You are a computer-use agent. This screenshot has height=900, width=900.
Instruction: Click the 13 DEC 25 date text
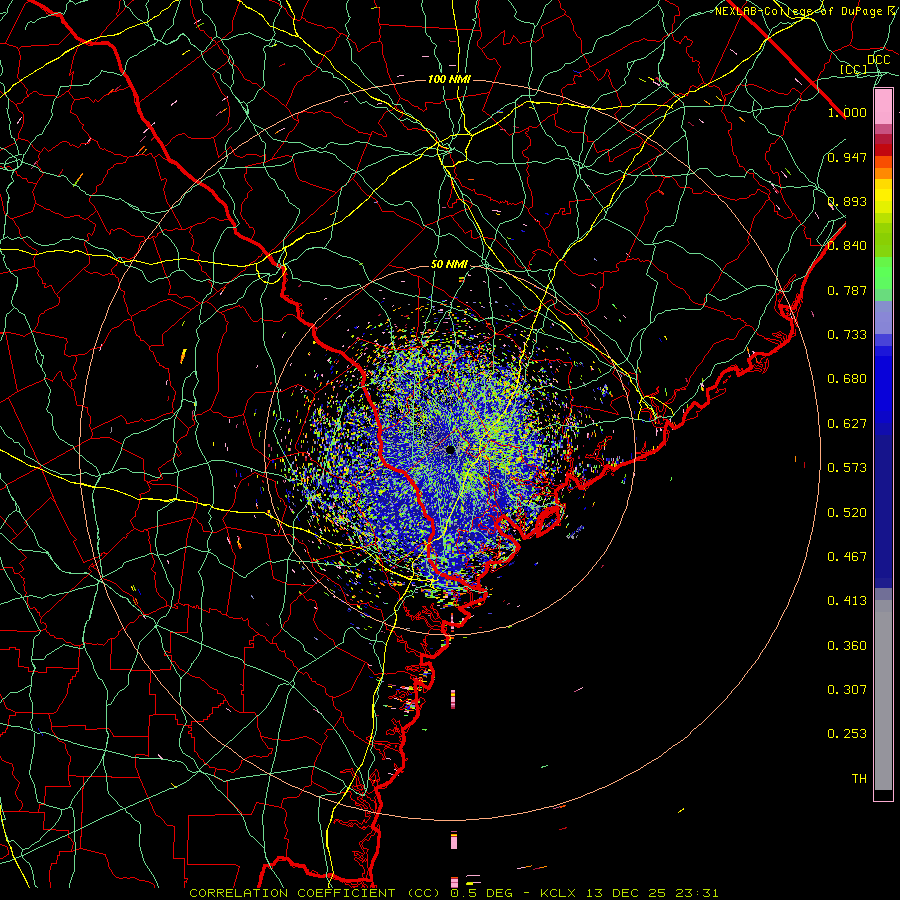click(x=626, y=893)
